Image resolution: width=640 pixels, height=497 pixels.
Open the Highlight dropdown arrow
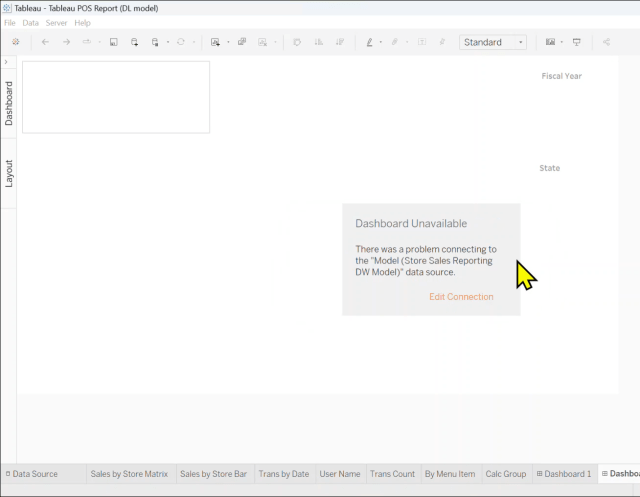coord(380,42)
